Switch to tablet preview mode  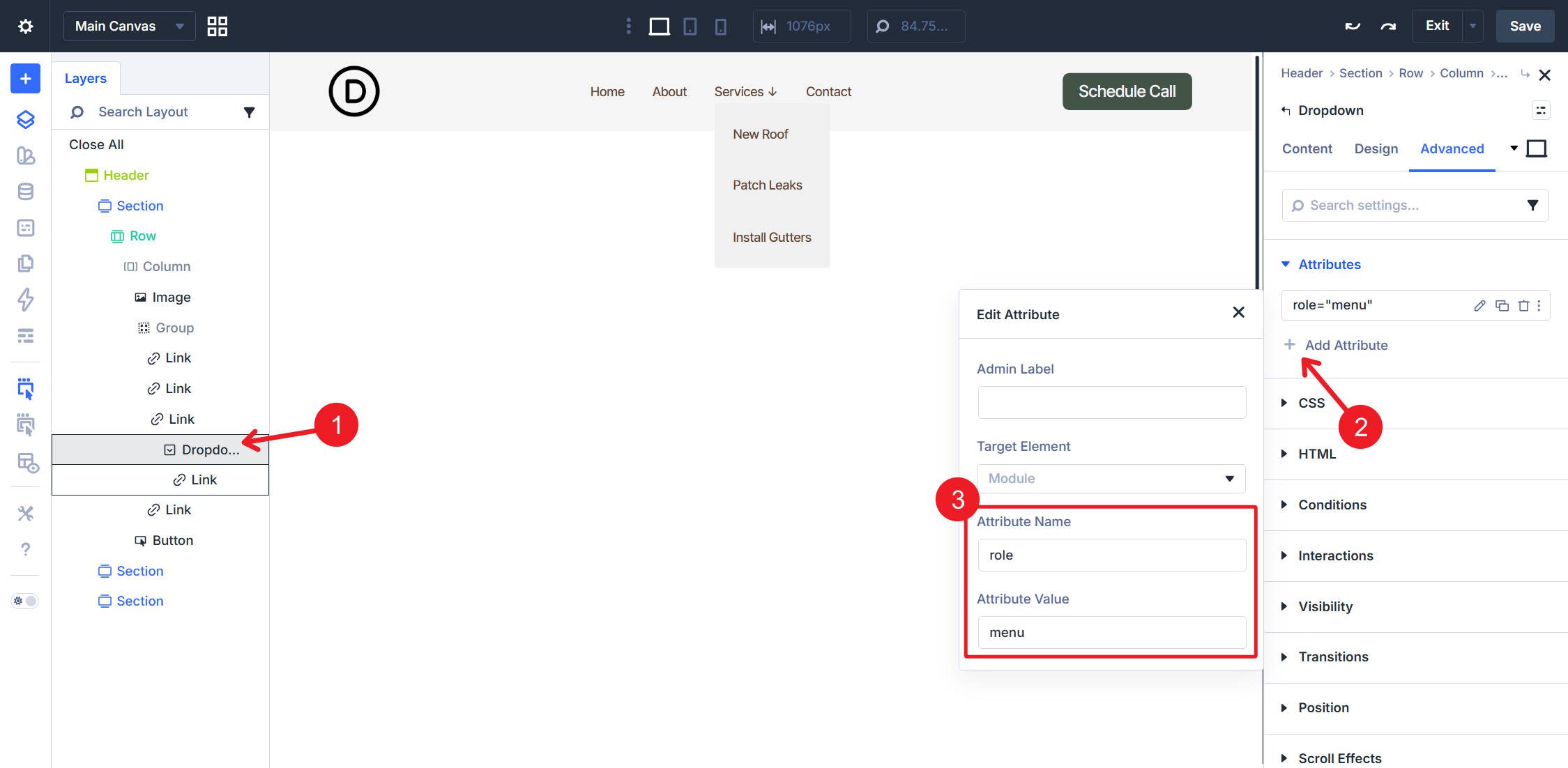690,26
